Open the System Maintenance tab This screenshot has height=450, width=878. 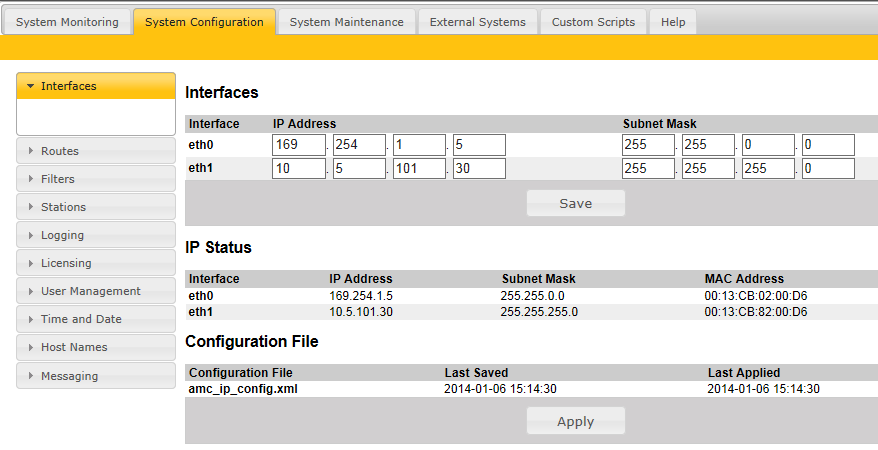click(x=346, y=22)
